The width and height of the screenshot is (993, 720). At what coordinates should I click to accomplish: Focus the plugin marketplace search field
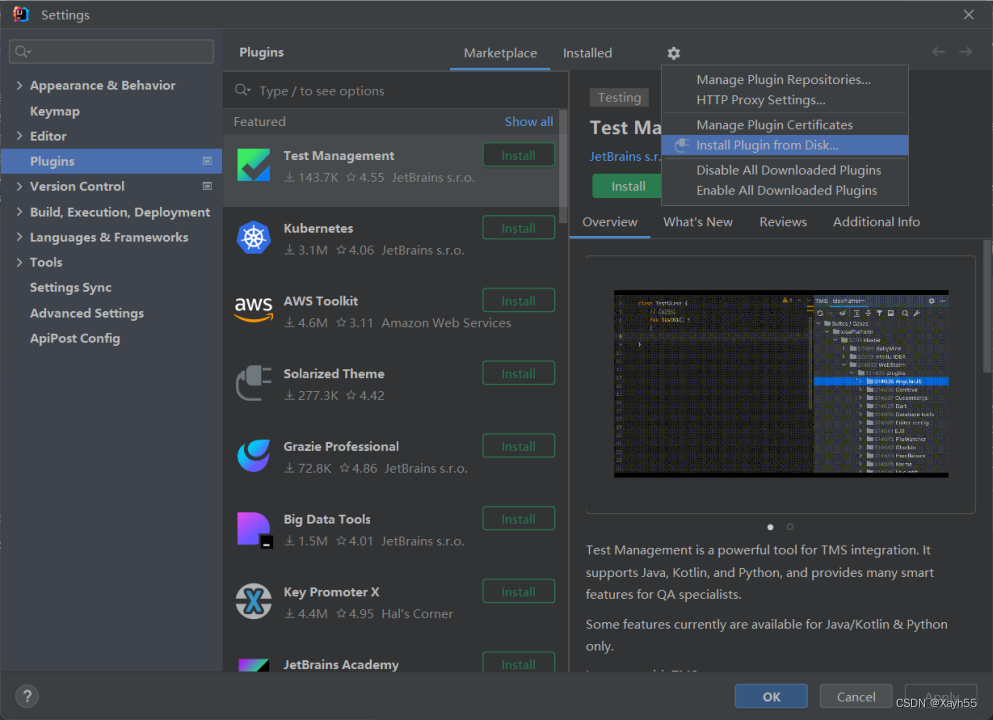click(x=396, y=91)
